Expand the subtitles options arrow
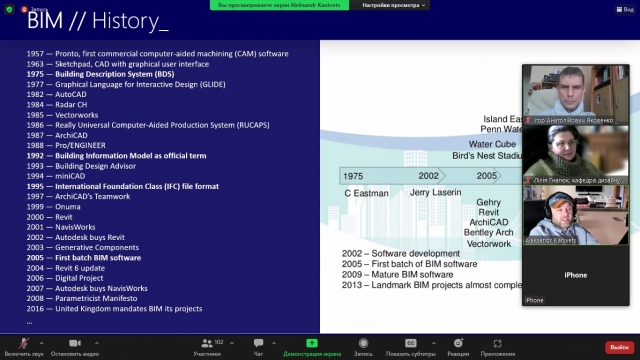 click(x=433, y=343)
